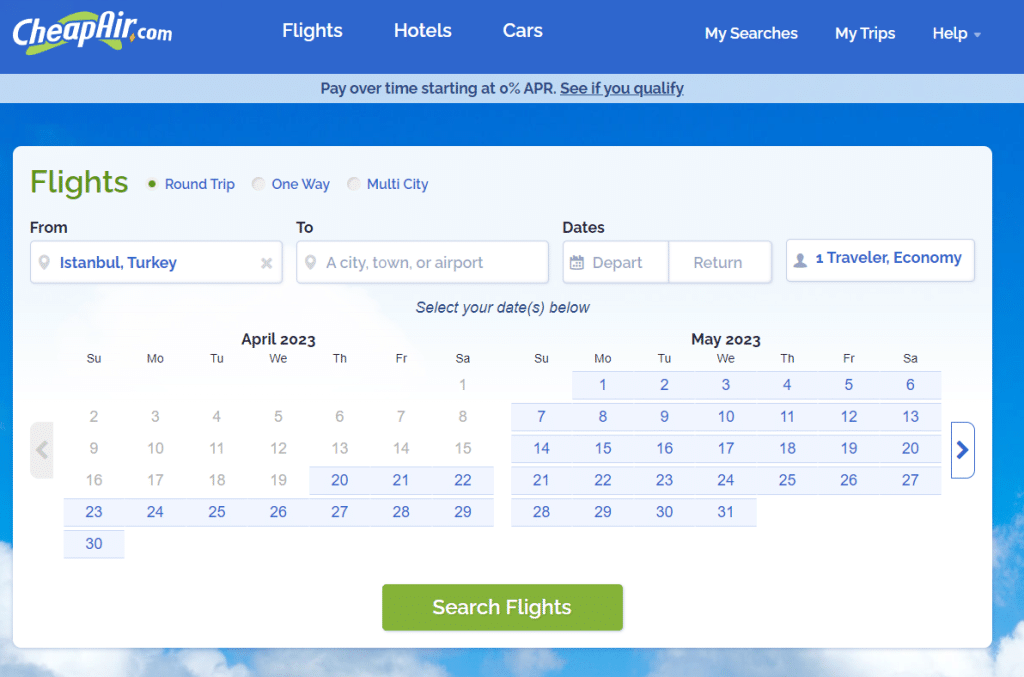The image size is (1024, 677).
Task: Select April 22 in the calendar
Action: coord(462,480)
